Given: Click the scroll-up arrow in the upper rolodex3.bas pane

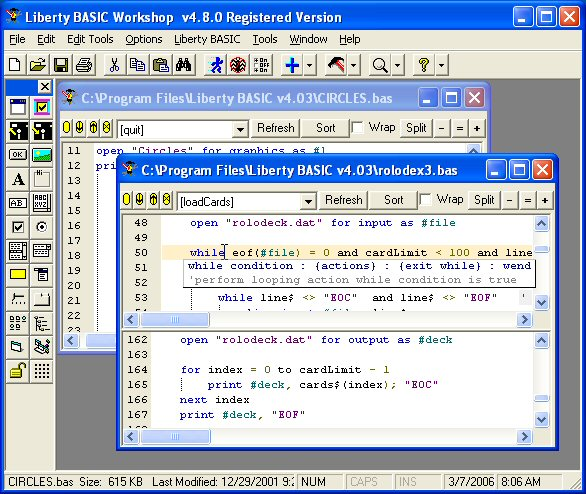Looking at the screenshot, I should coord(542,223).
